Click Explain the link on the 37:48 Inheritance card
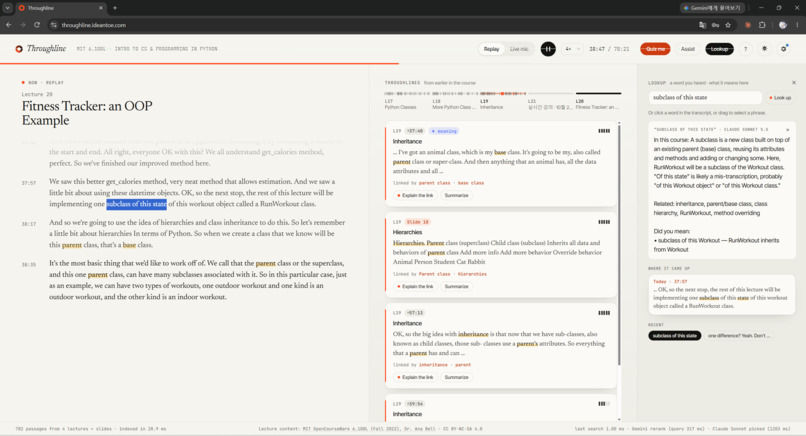806x436 pixels. tap(415, 195)
